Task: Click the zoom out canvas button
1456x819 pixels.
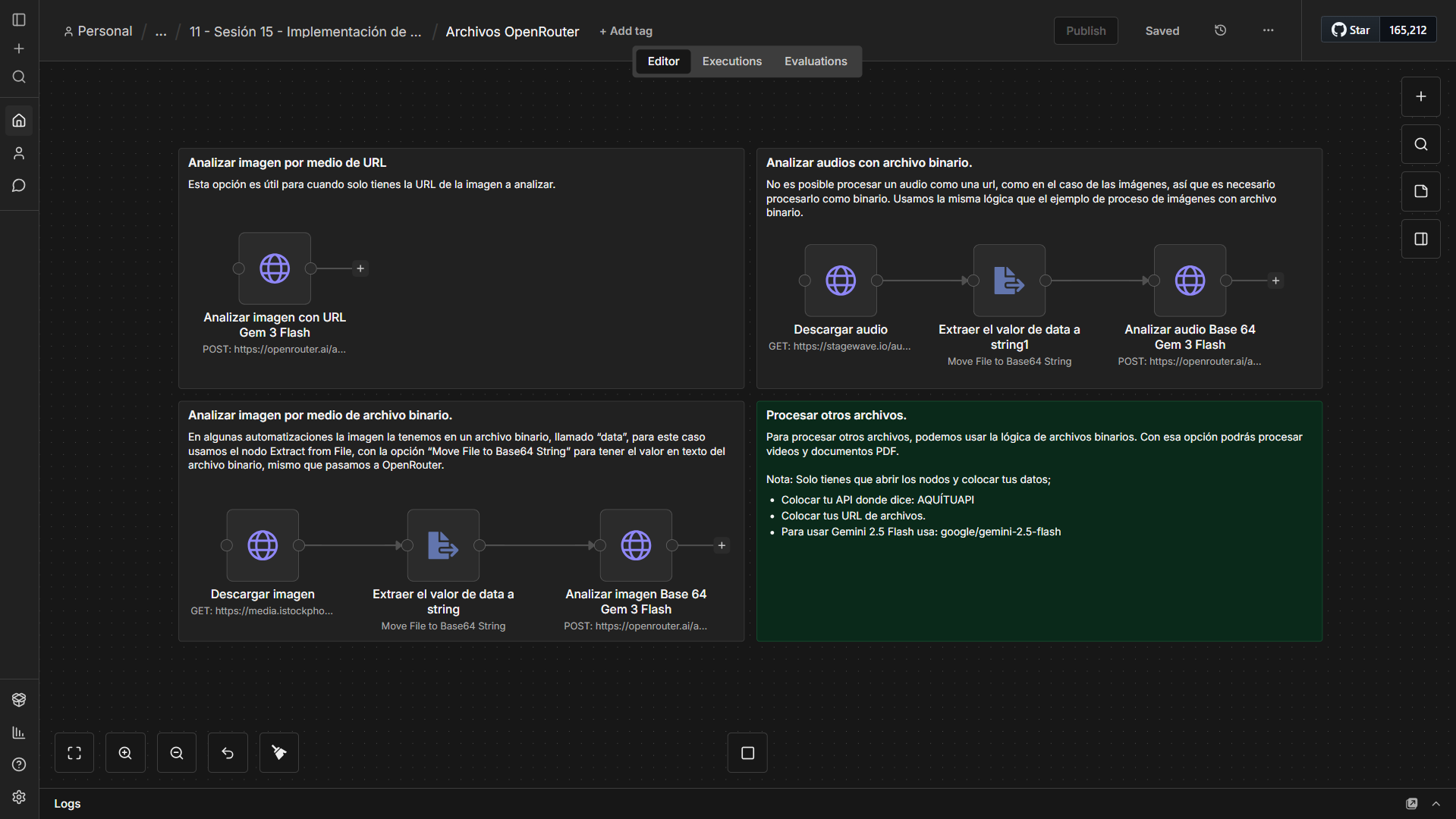Action: click(x=177, y=753)
